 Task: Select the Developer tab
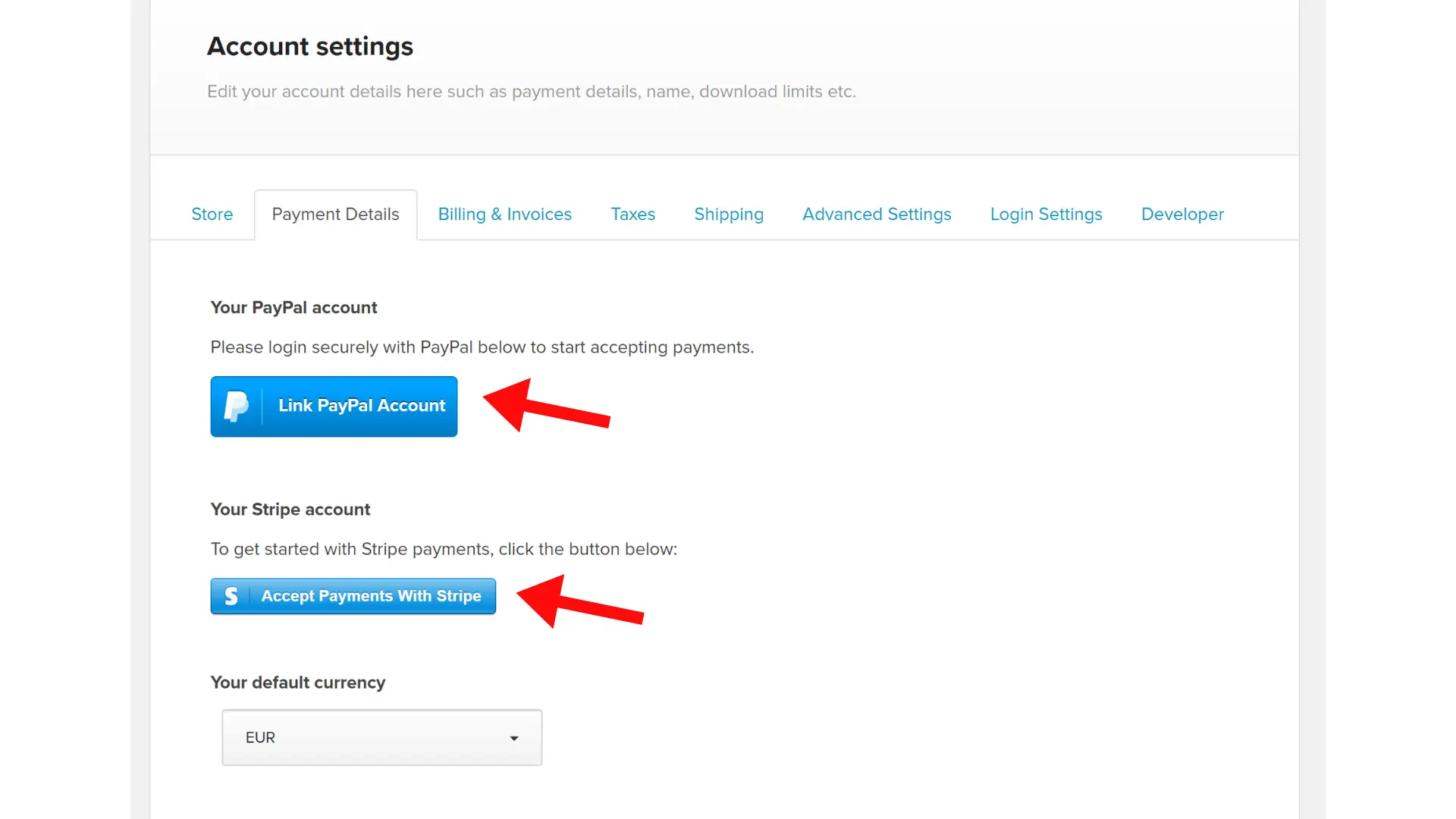pos(1182,215)
